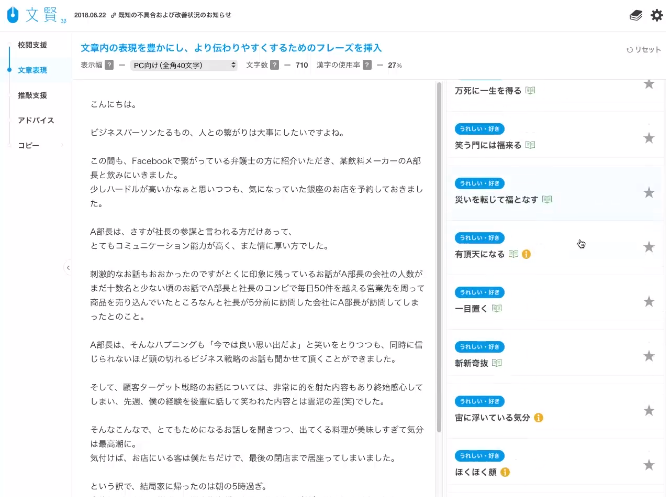666x497 pixels.
Task: Click the help icon next to 漢字の使用率
Action: click(x=367, y=65)
